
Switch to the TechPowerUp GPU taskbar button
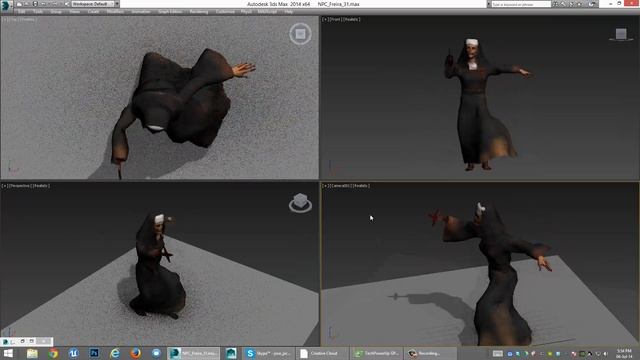pos(378,353)
